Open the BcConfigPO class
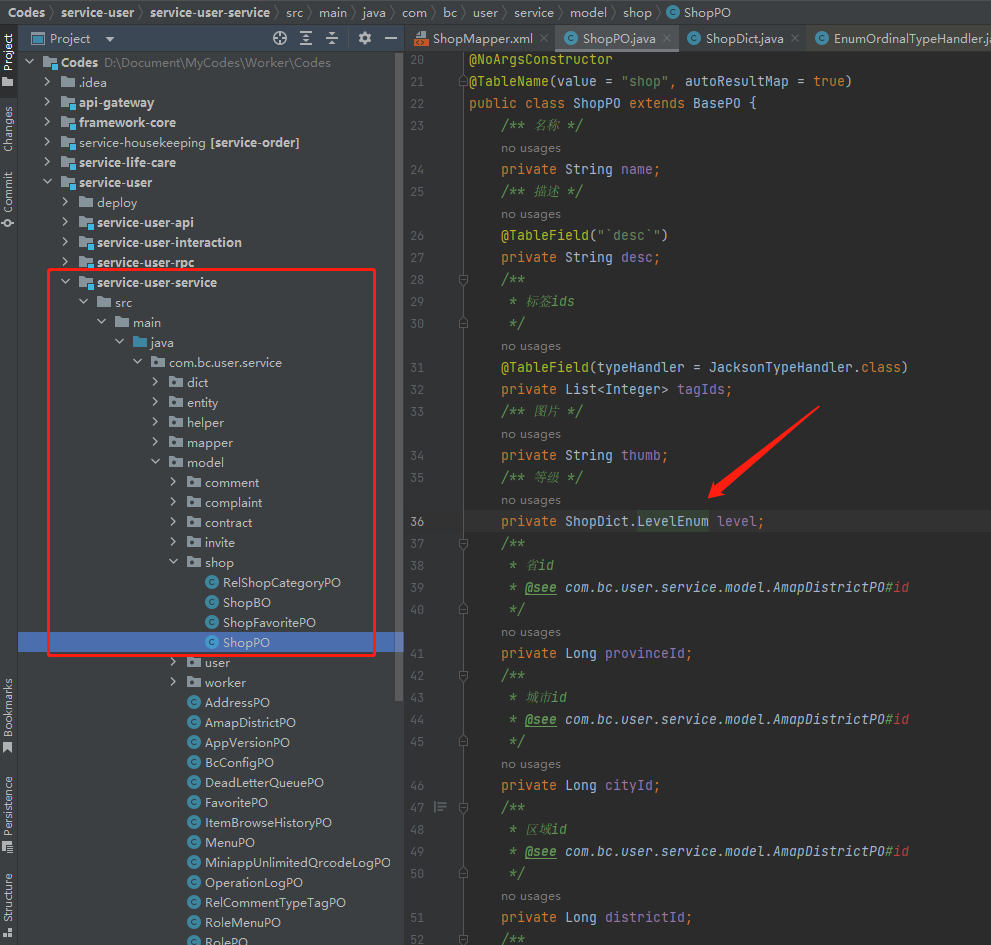Image resolution: width=991 pixels, height=945 pixels. (x=239, y=763)
